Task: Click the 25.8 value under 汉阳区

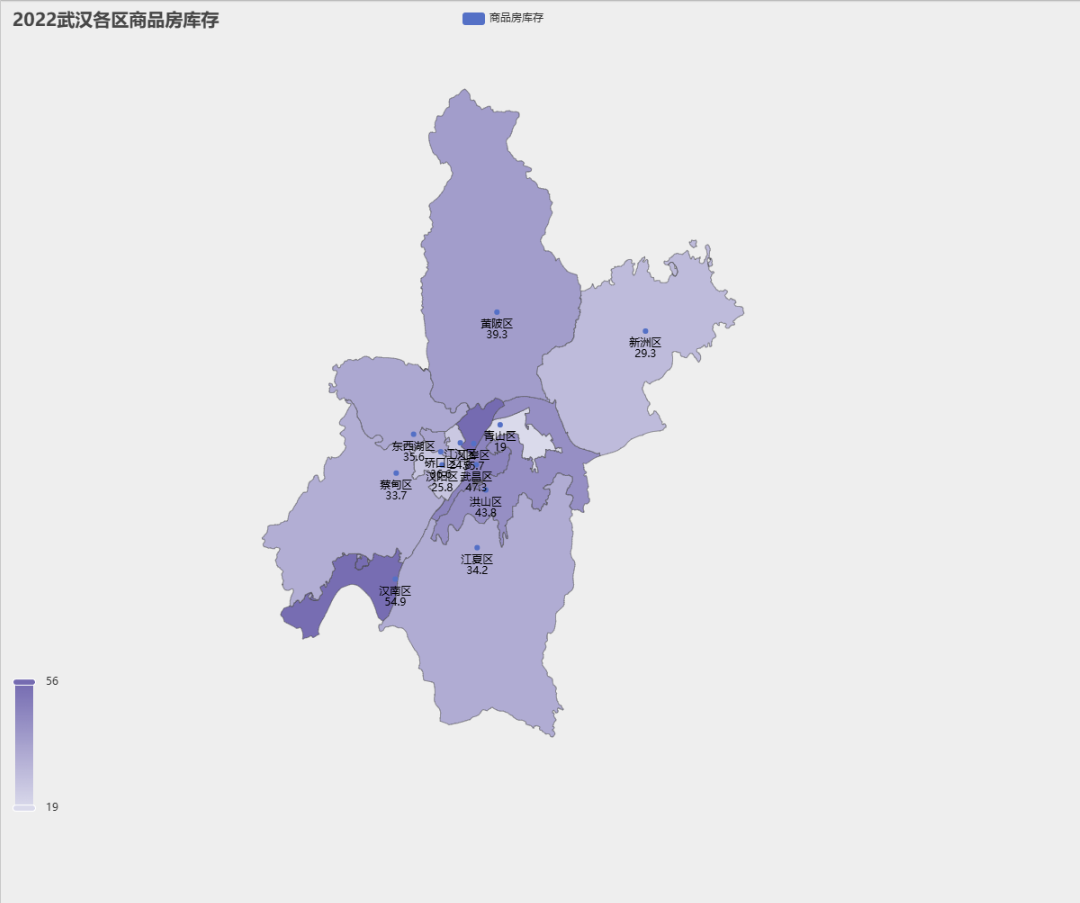Action: tap(442, 487)
